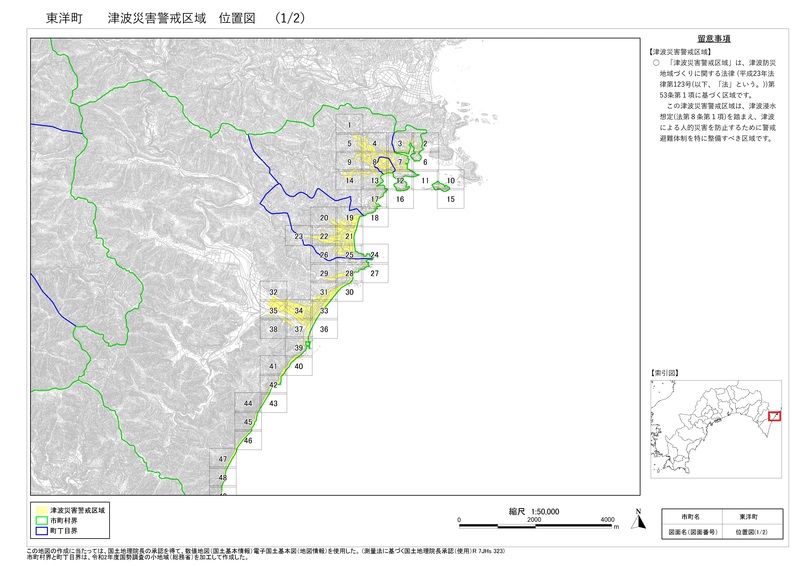The height and width of the screenshot is (566, 800).
Task: Select the yellow tsunami warning zone legend swatch
Action: tap(43, 510)
